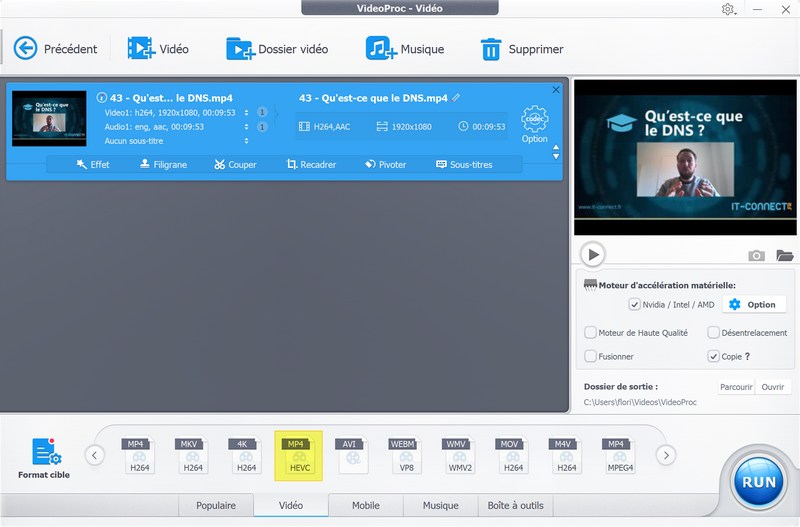Click the Video1 track count badge

coord(262,112)
